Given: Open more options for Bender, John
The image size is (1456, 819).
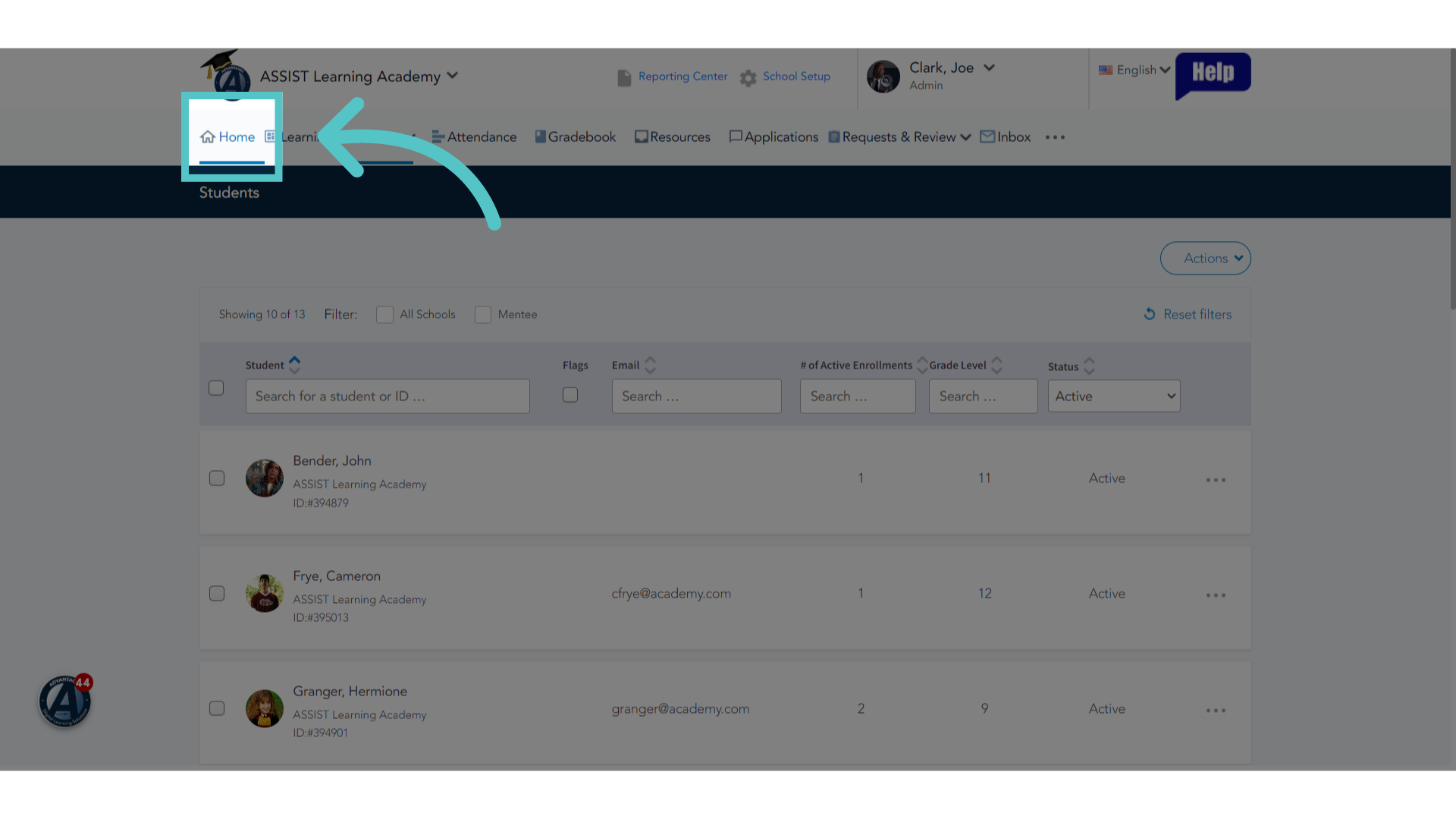Looking at the screenshot, I should pyautogui.click(x=1216, y=480).
